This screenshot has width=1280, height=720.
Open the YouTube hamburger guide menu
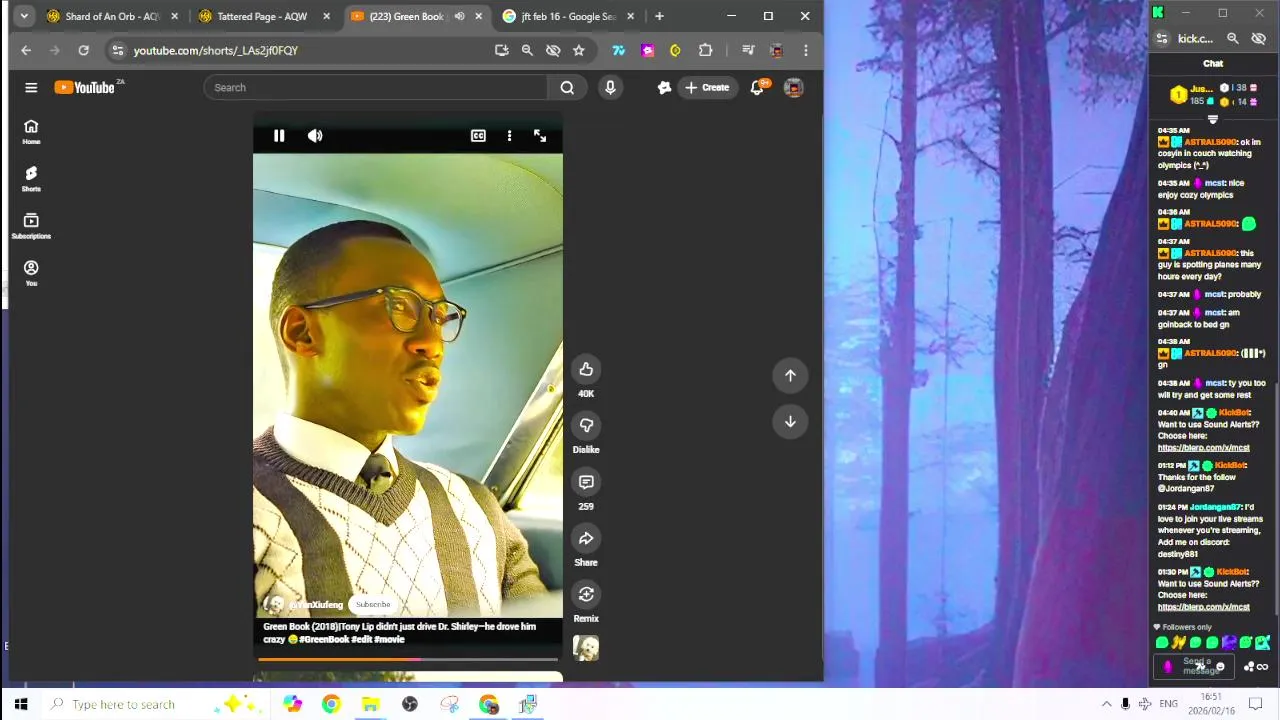point(31,88)
